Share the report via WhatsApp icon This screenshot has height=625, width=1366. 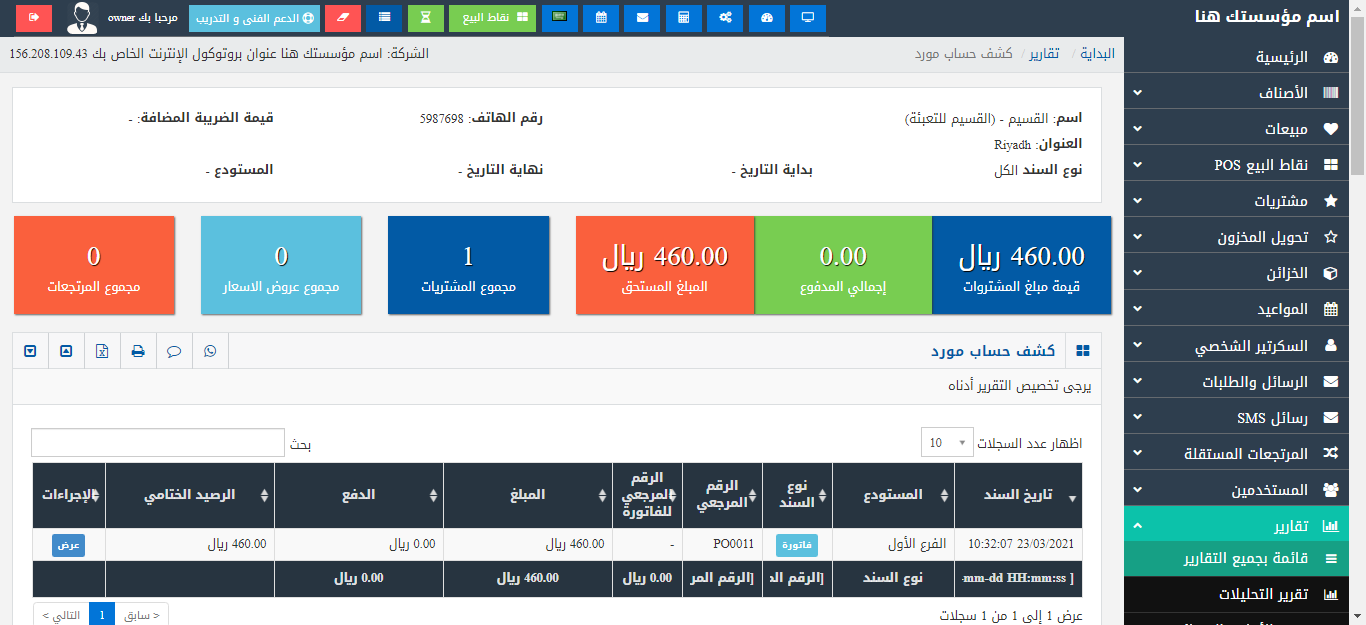pyautogui.click(x=210, y=351)
